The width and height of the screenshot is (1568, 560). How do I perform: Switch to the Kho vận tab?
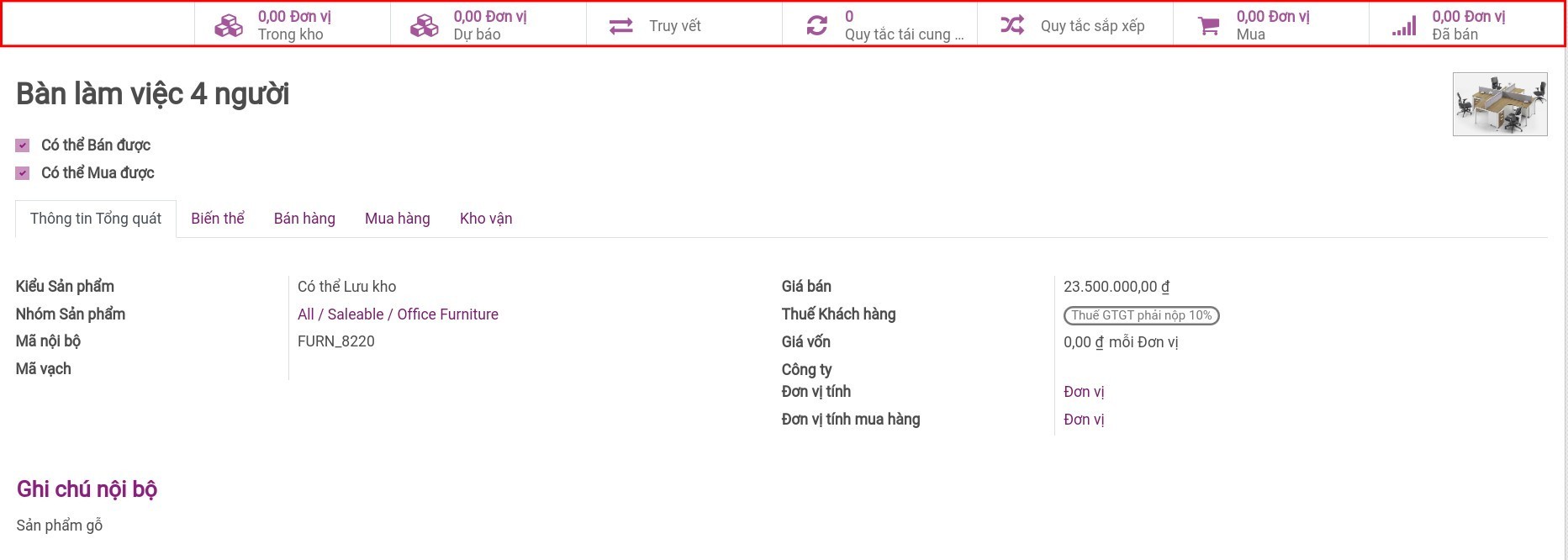(486, 219)
